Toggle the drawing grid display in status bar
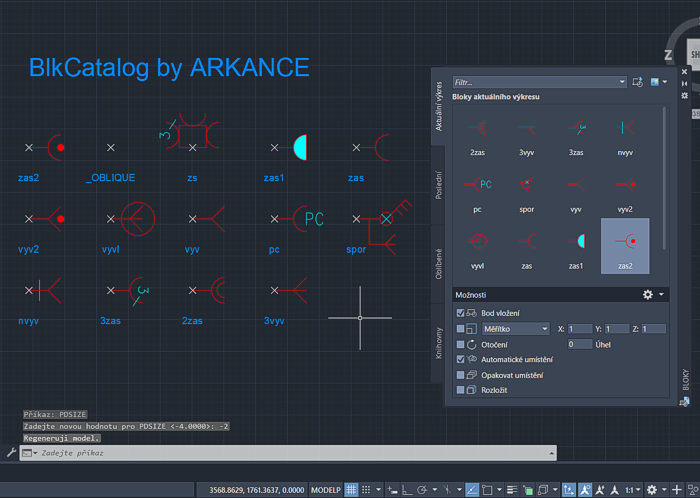 pyautogui.click(x=351, y=490)
